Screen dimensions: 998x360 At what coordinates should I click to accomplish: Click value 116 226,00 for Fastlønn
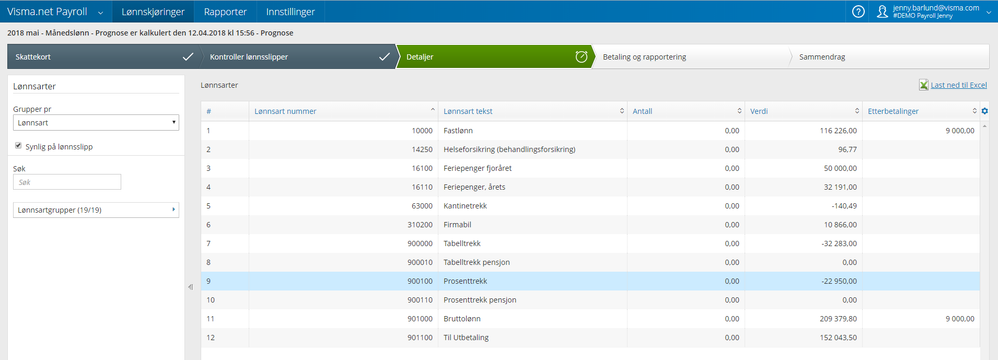pyautogui.click(x=839, y=131)
